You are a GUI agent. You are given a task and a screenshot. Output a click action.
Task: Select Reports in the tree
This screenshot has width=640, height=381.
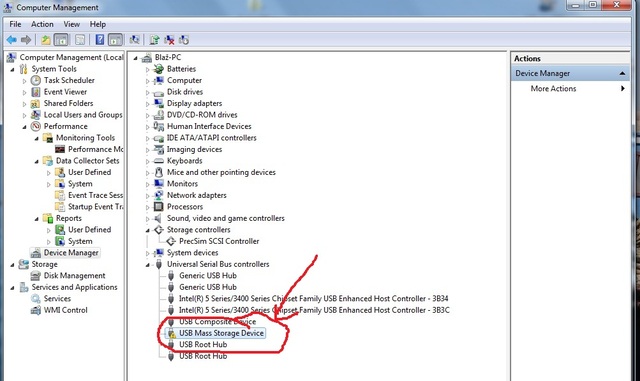[69, 218]
